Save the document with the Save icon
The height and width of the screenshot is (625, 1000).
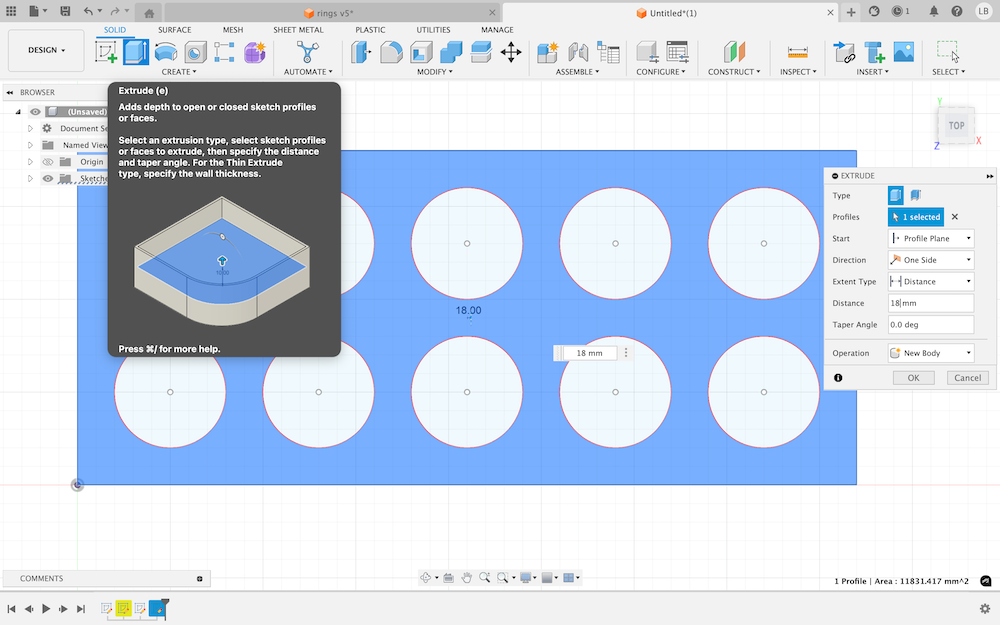coord(65,11)
